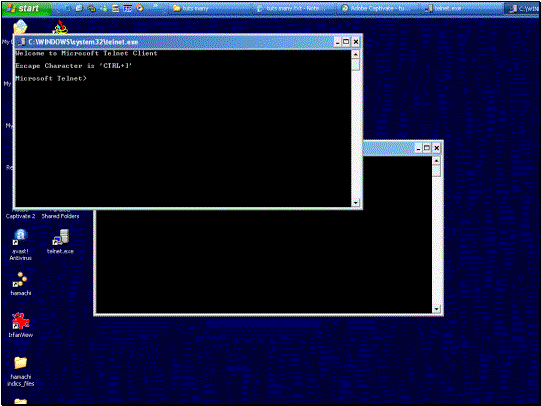The height and width of the screenshot is (406, 541).
Task: Click the down arrow of the front telnet scrollbar
Action: coord(355,202)
